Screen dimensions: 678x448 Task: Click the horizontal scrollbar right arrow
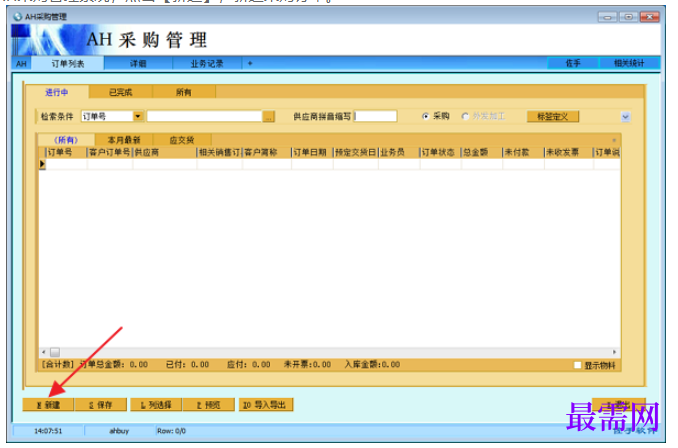pyautogui.click(x=614, y=352)
